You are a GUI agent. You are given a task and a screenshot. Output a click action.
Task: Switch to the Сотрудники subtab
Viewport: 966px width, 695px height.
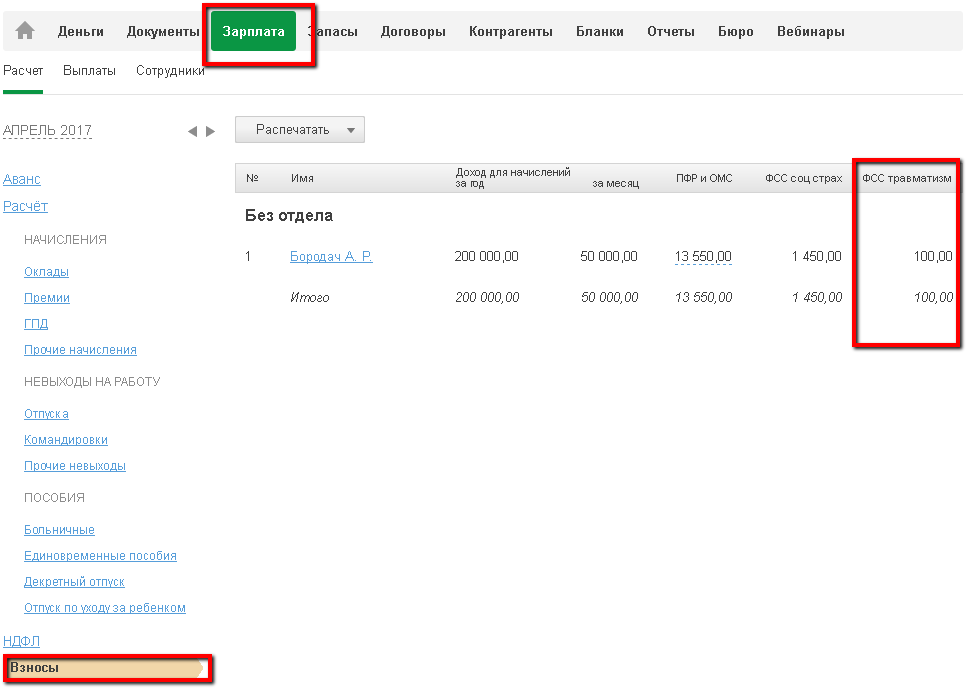(170, 71)
